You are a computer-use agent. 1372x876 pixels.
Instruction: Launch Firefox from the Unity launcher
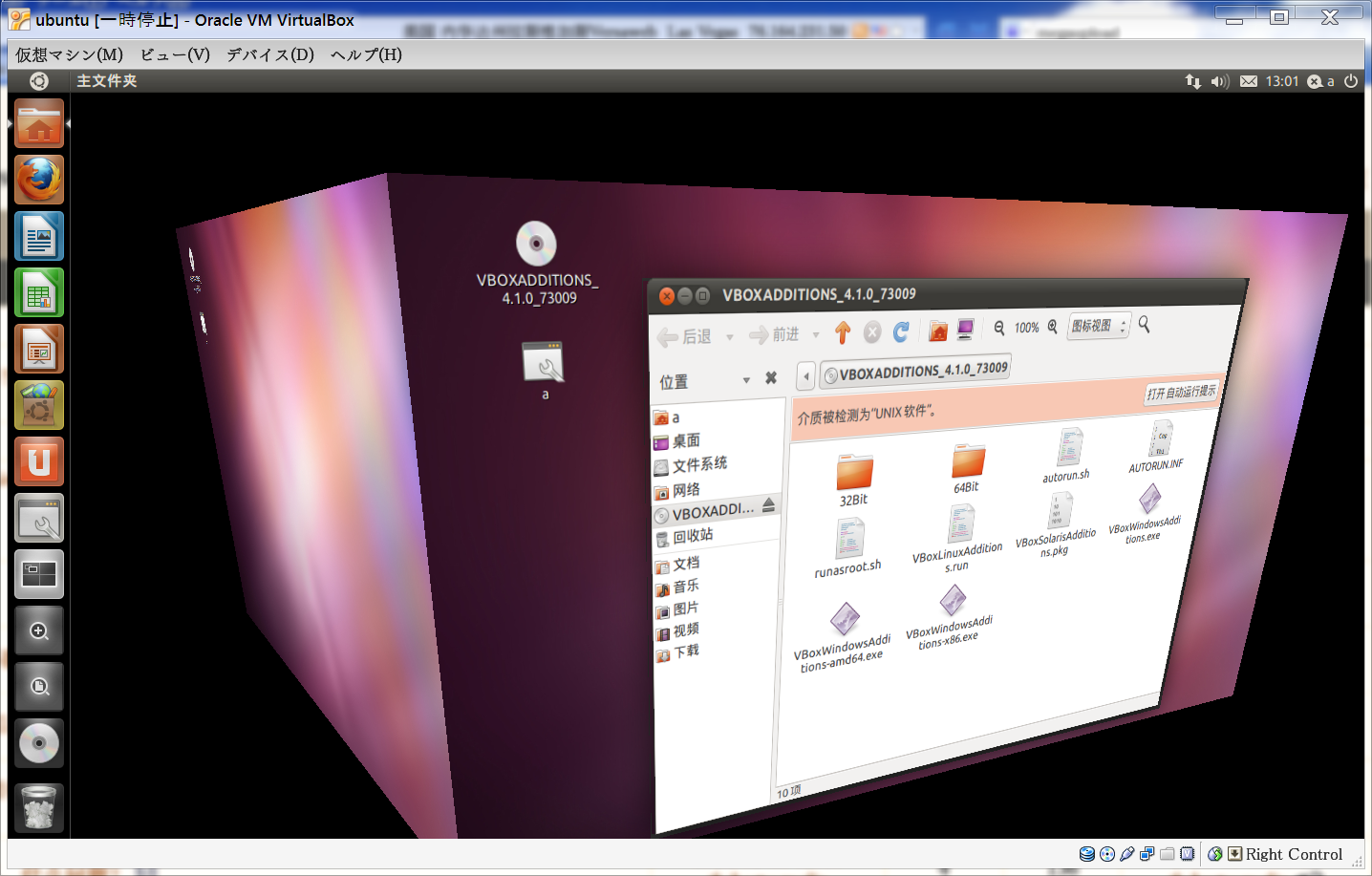click(39, 180)
